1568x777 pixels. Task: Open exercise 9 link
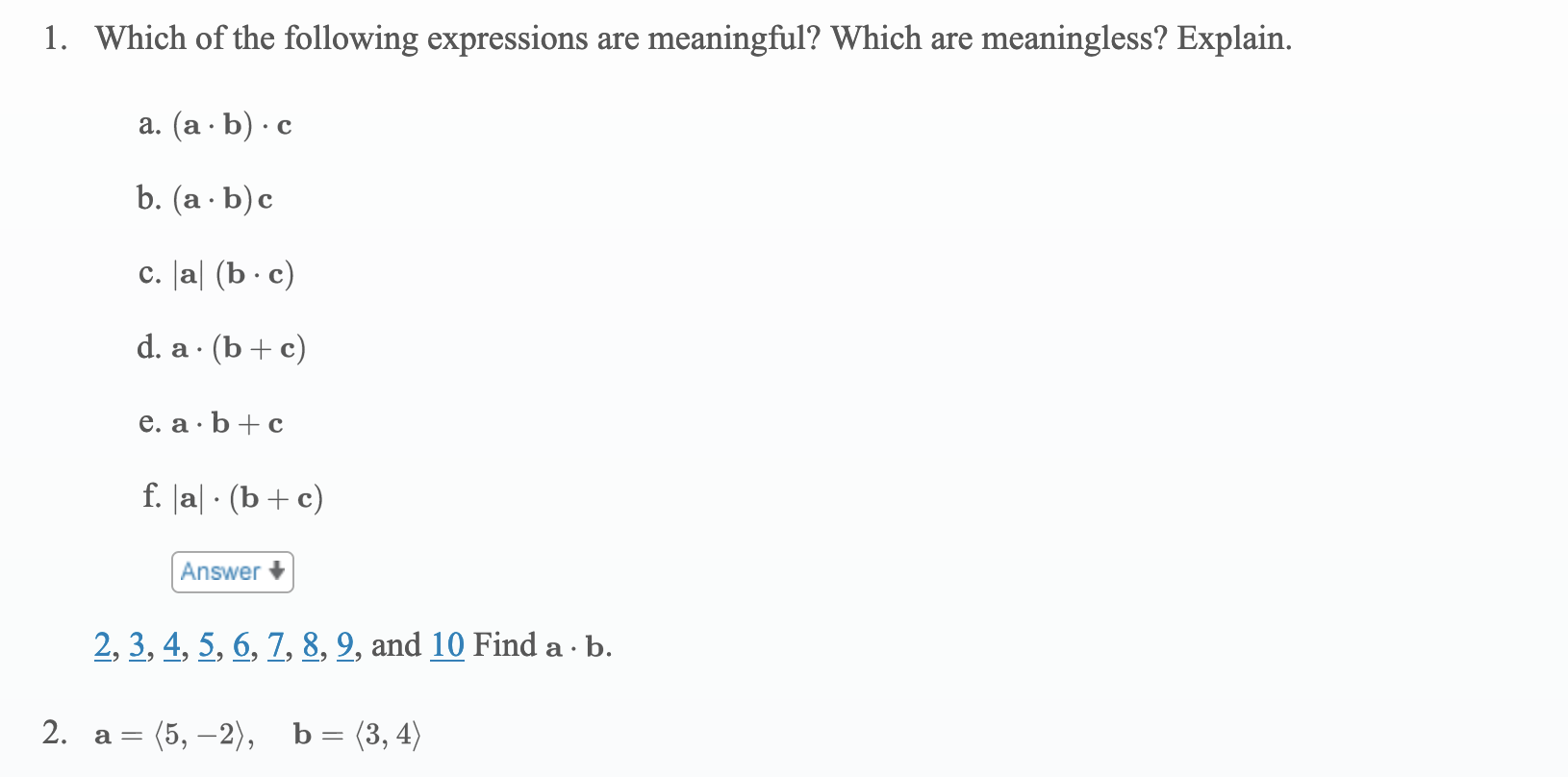(344, 646)
